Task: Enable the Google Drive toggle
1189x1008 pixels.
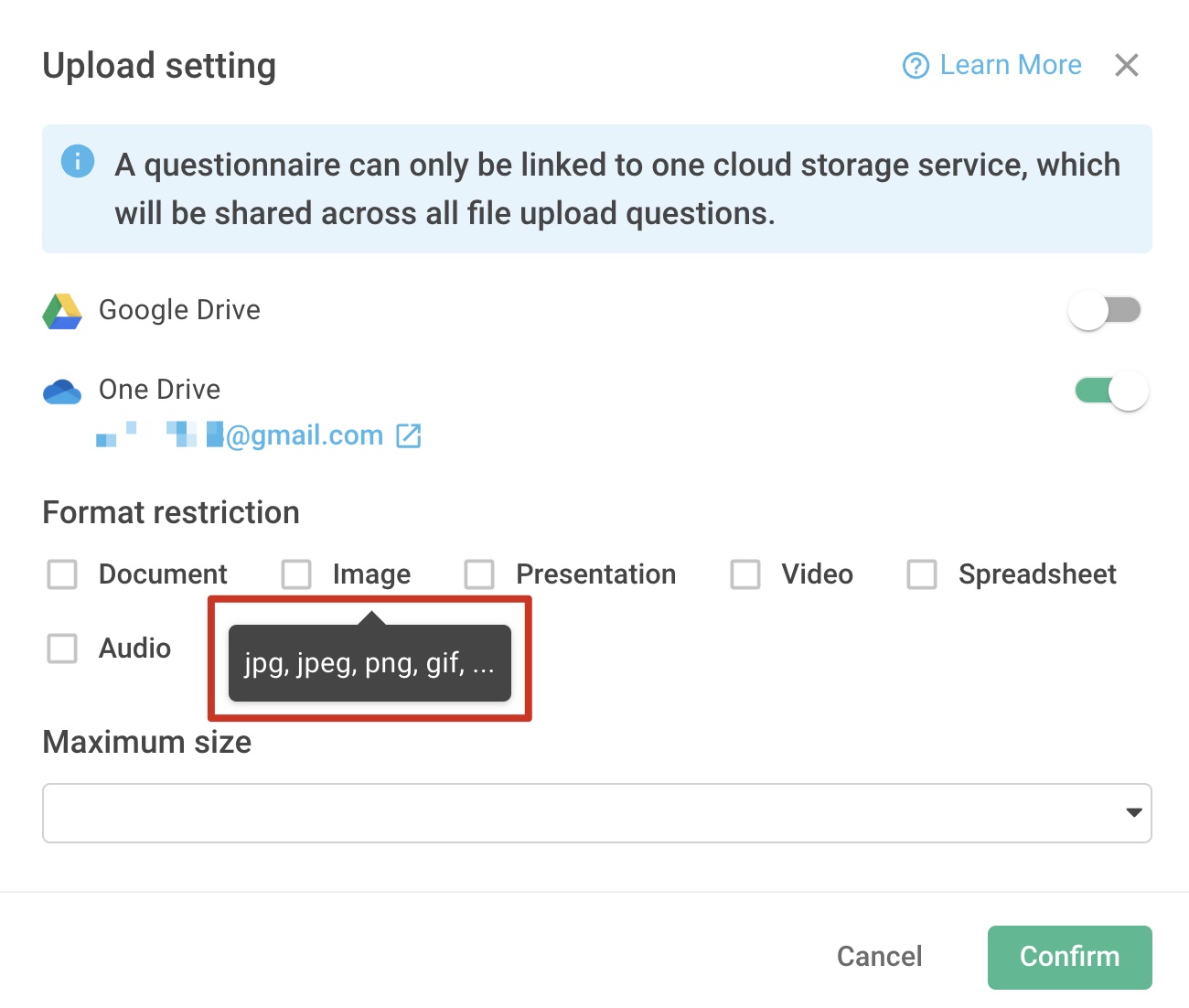Action: (1105, 310)
